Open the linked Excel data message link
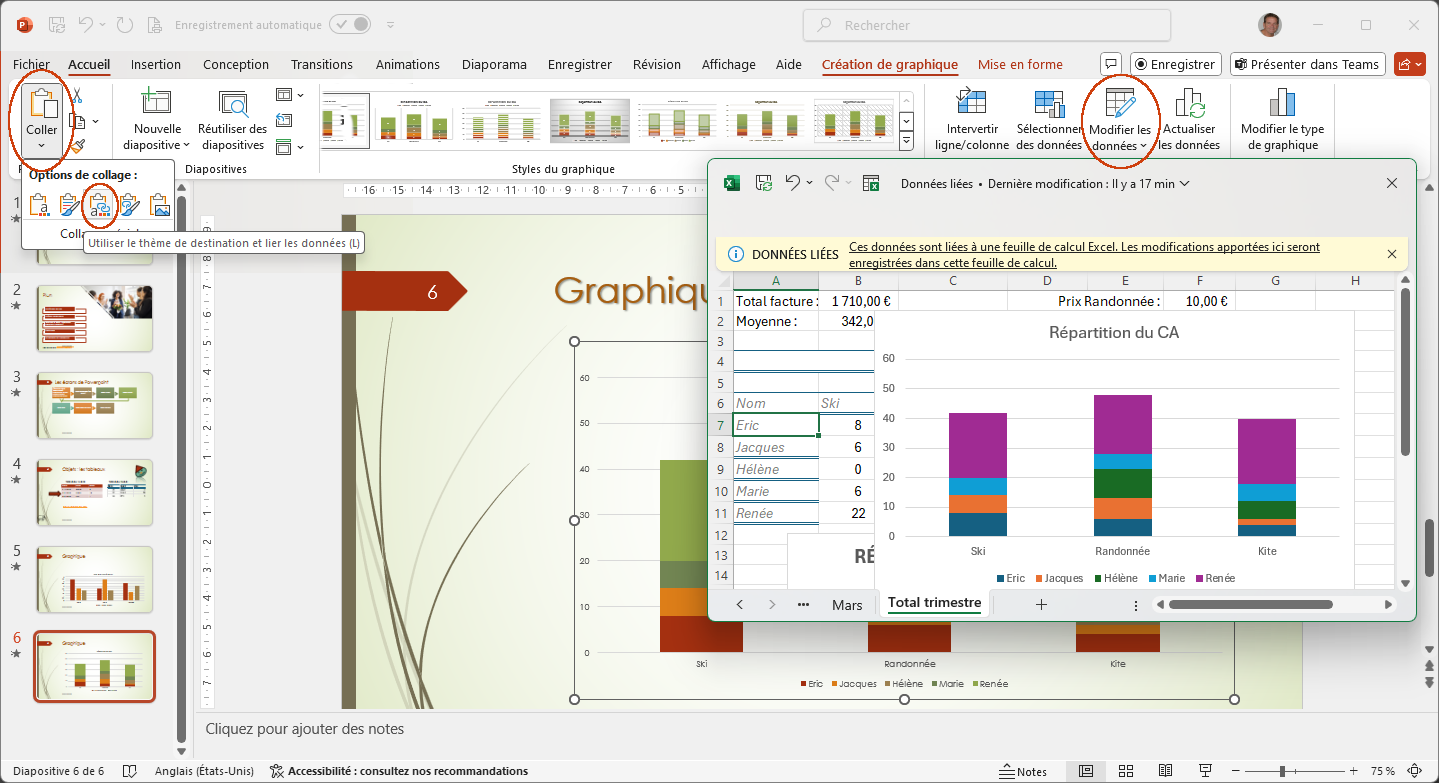Image resolution: width=1439 pixels, height=783 pixels. pos(1084,255)
